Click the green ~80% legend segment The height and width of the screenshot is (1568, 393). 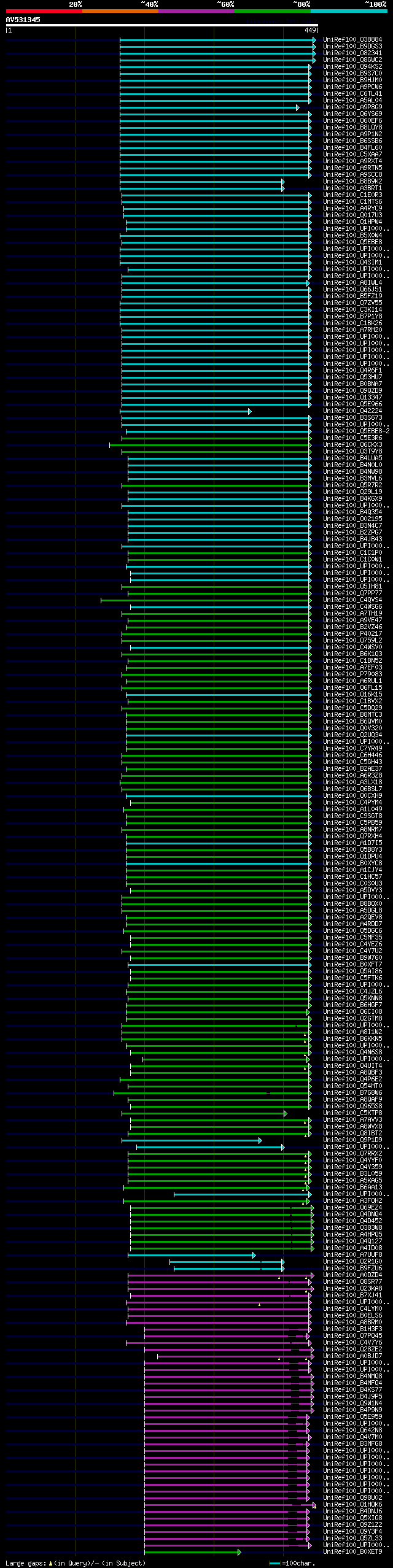tap(273, 11)
